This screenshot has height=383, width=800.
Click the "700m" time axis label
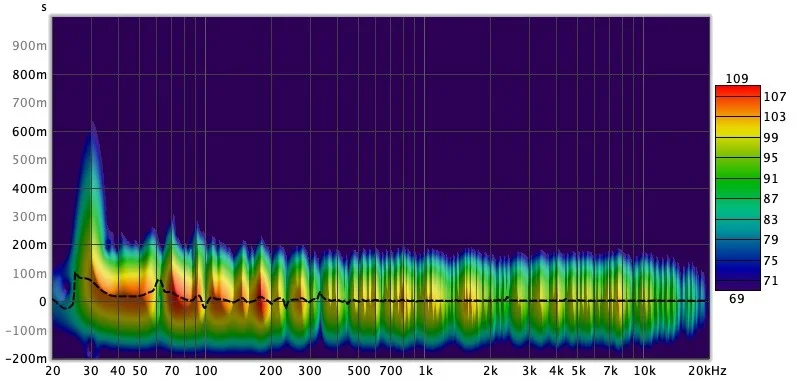30,104
